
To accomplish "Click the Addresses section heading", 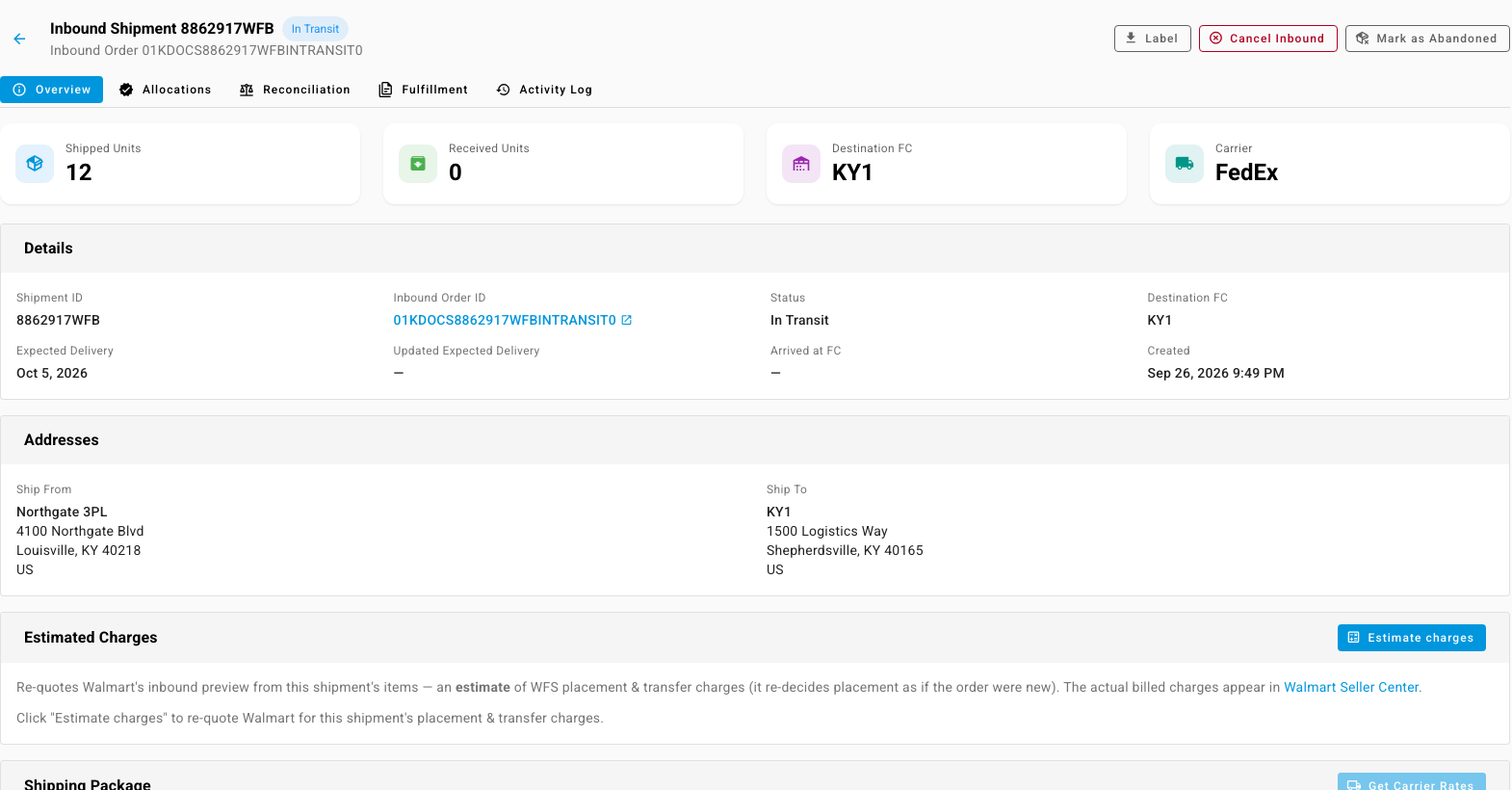I will [62, 440].
